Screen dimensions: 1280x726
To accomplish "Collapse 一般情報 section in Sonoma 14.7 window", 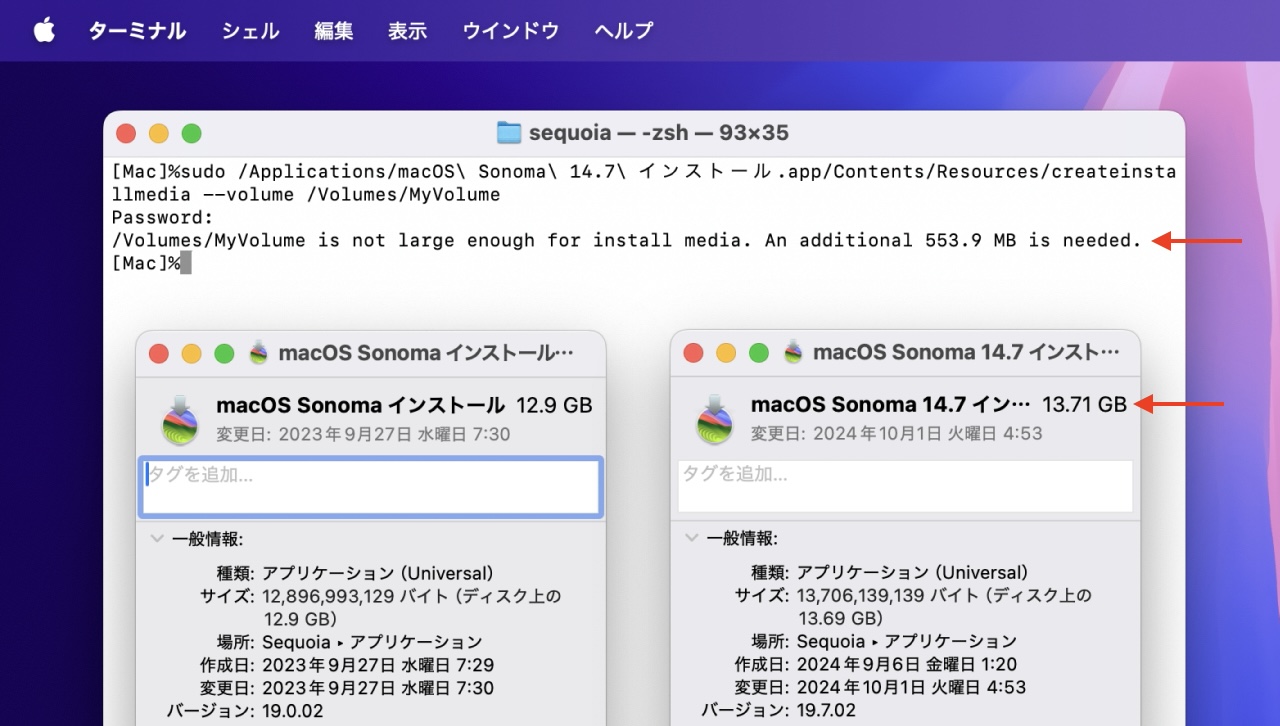I will (x=692, y=538).
